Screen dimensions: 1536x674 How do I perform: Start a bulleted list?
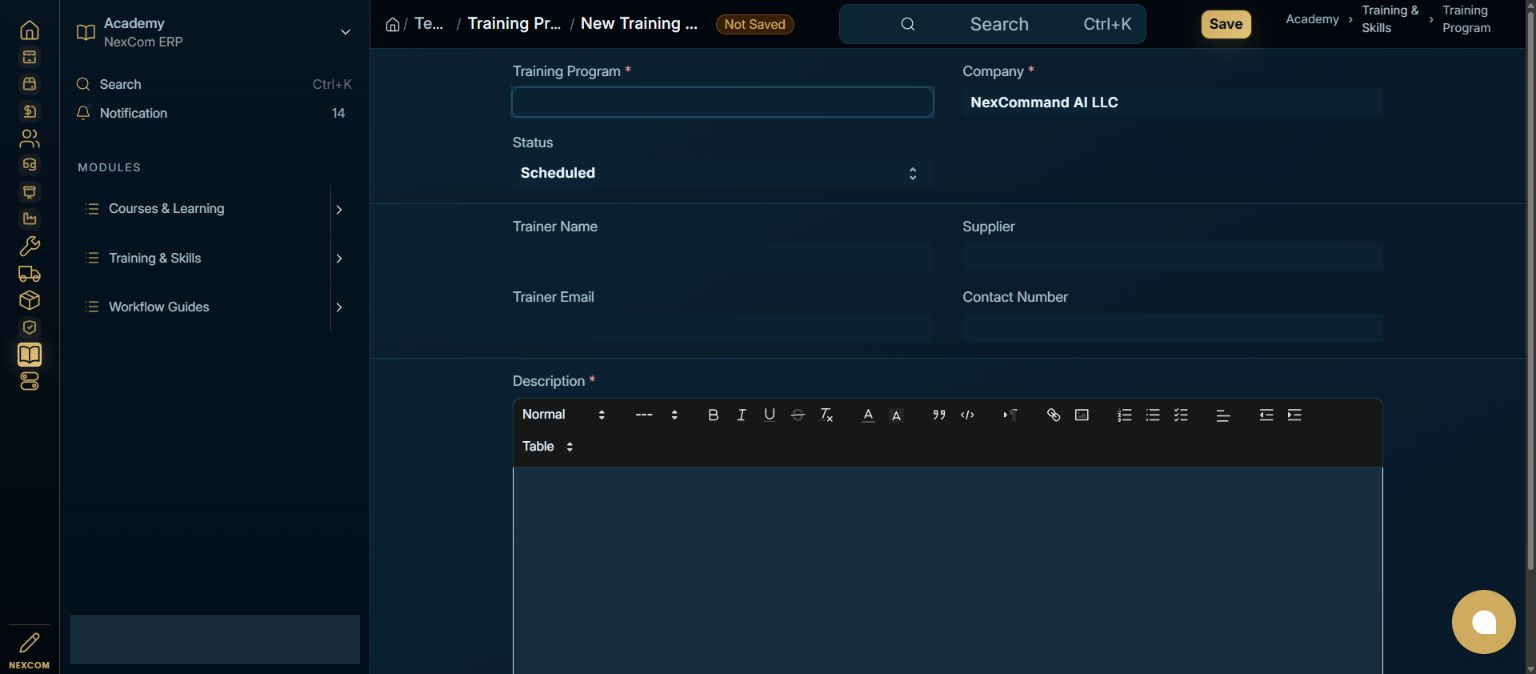pos(1152,415)
